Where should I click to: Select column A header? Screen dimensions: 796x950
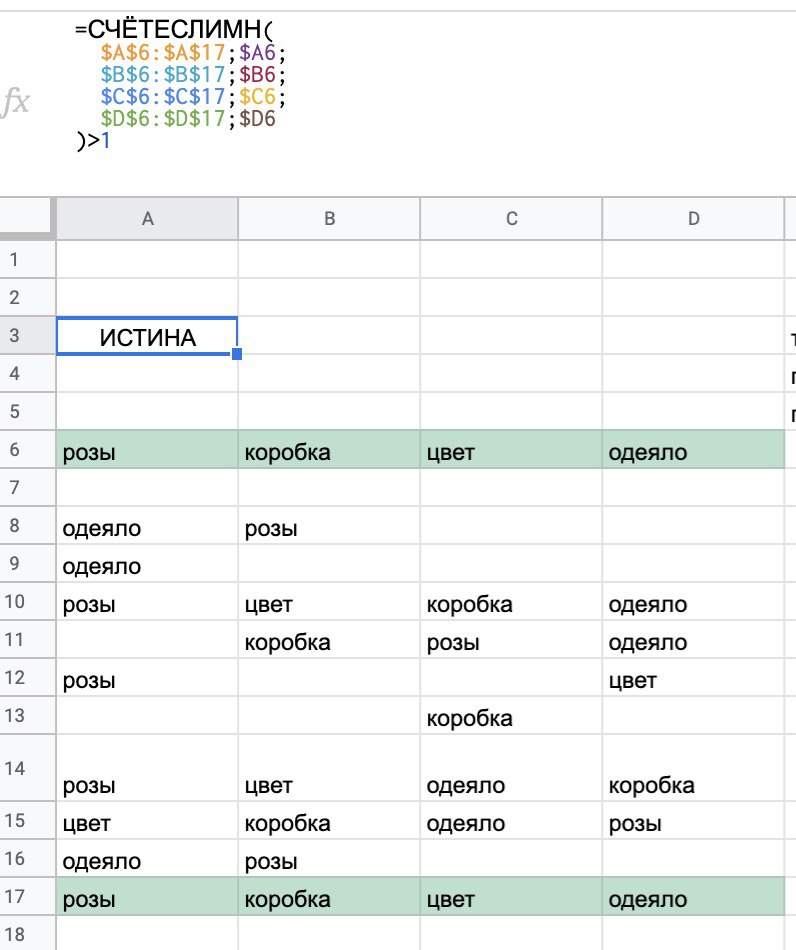[147, 219]
